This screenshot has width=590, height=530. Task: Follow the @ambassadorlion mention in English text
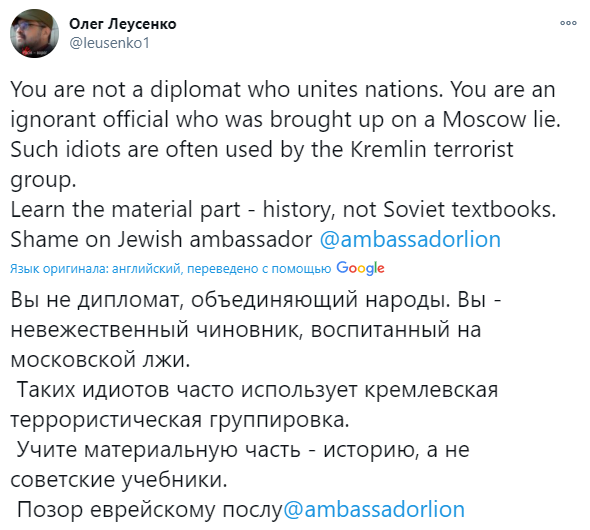[410, 239]
